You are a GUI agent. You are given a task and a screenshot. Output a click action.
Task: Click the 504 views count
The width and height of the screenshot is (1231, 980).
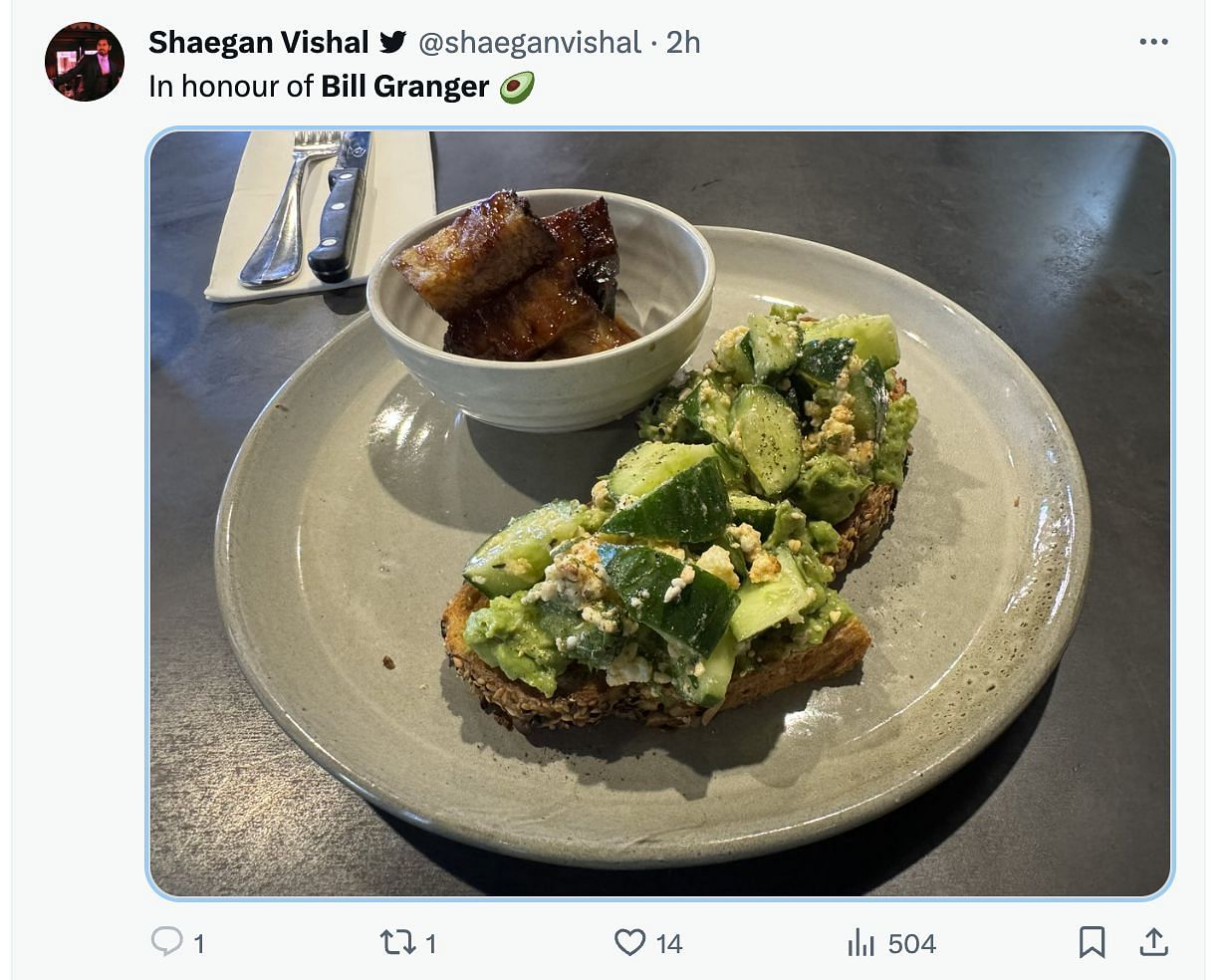point(912,944)
